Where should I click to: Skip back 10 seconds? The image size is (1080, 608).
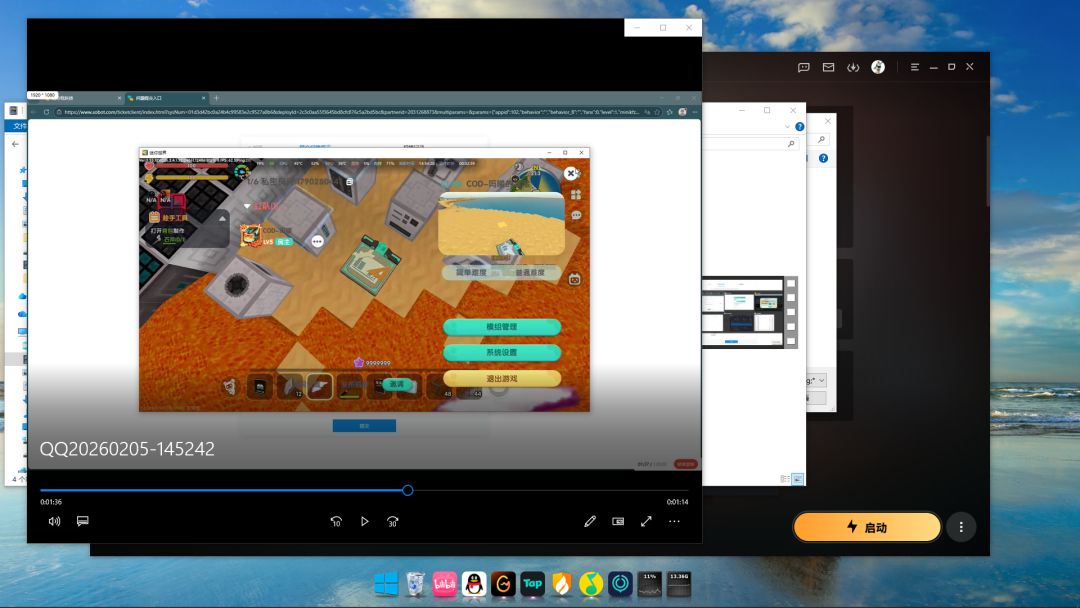[x=336, y=521]
